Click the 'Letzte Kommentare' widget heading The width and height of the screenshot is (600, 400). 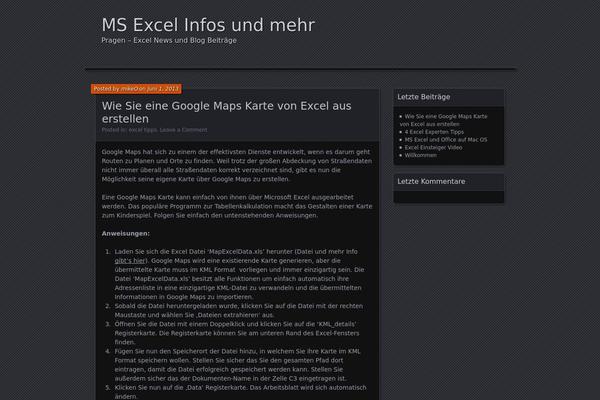(x=431, y=181)
